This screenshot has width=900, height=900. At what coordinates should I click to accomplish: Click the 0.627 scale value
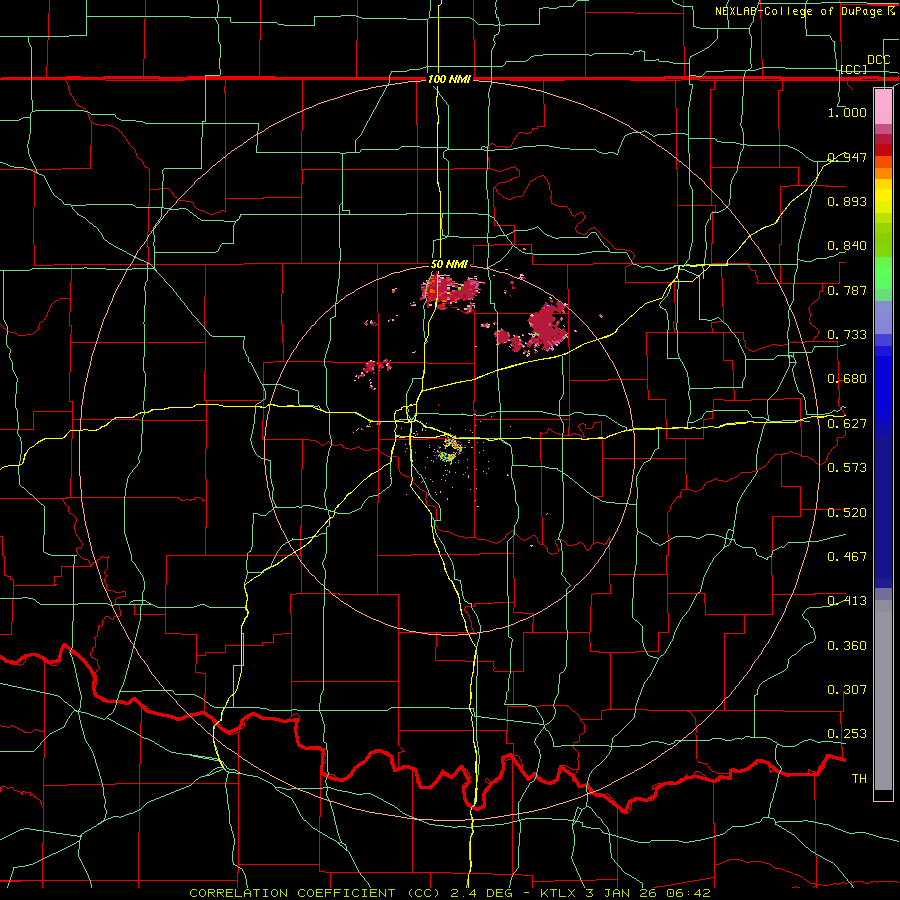(x=847, y=424)
